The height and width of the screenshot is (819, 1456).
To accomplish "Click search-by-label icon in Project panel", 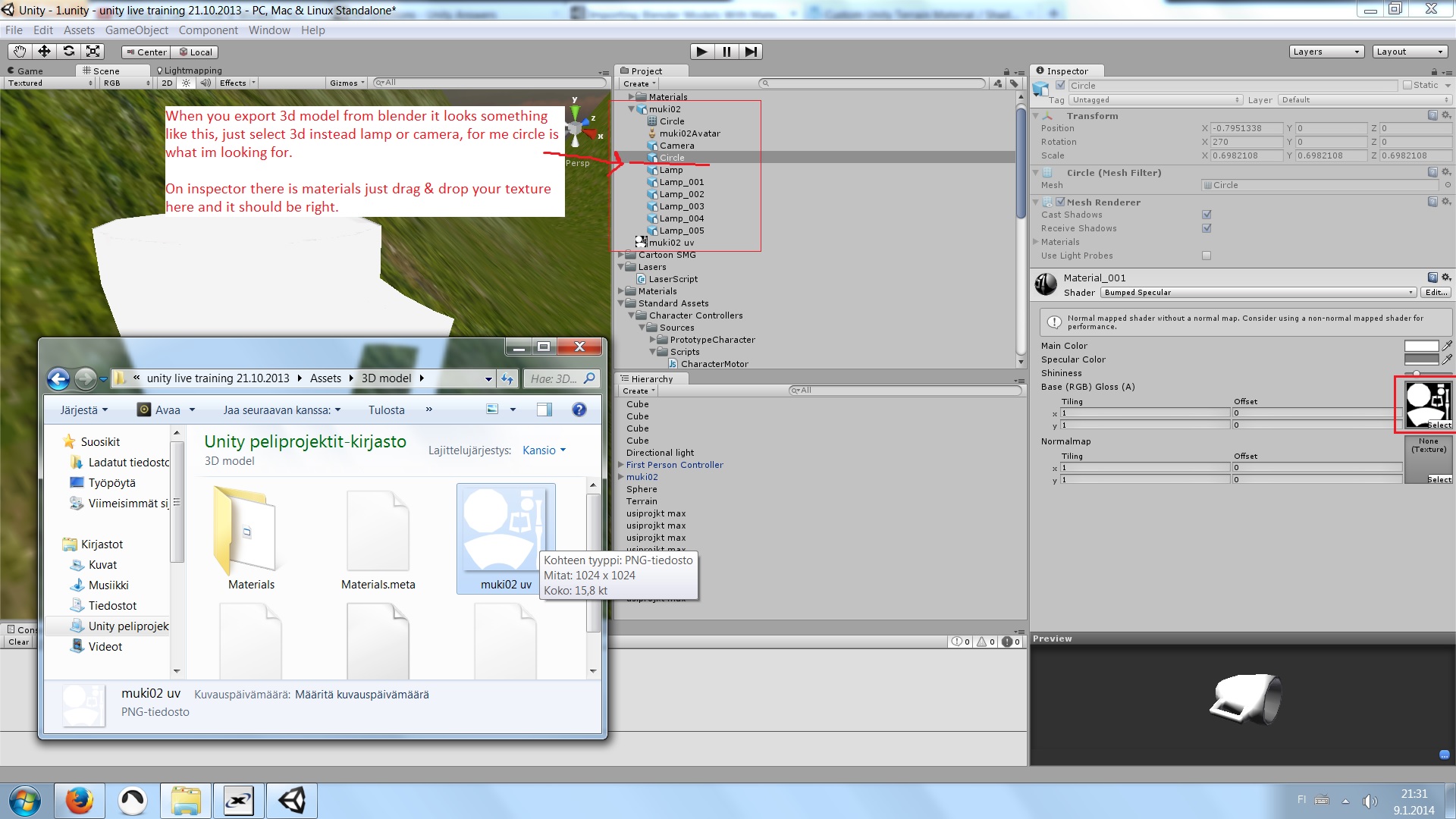I will 1014,83.
